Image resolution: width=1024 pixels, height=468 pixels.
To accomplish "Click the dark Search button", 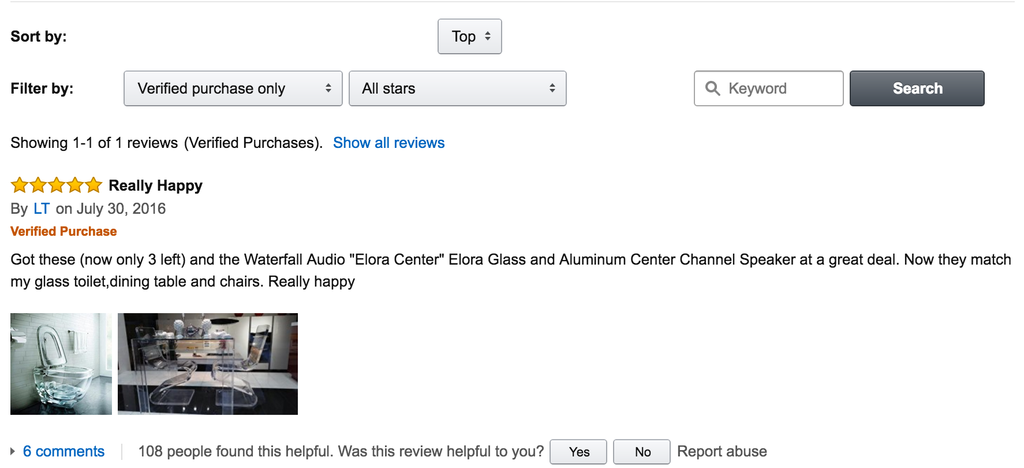I will point(917,89).
